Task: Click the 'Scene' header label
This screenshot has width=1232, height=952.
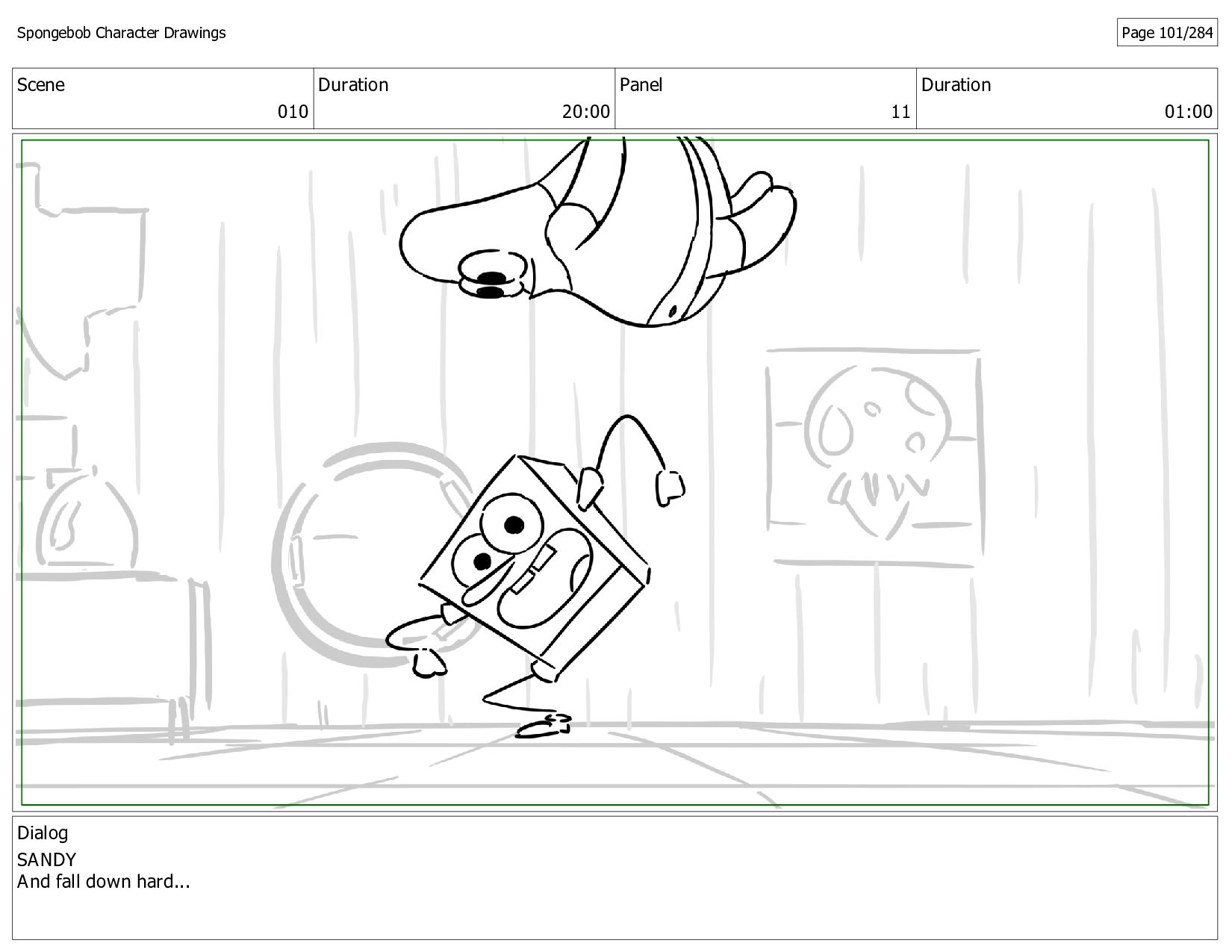Action: 40,85
